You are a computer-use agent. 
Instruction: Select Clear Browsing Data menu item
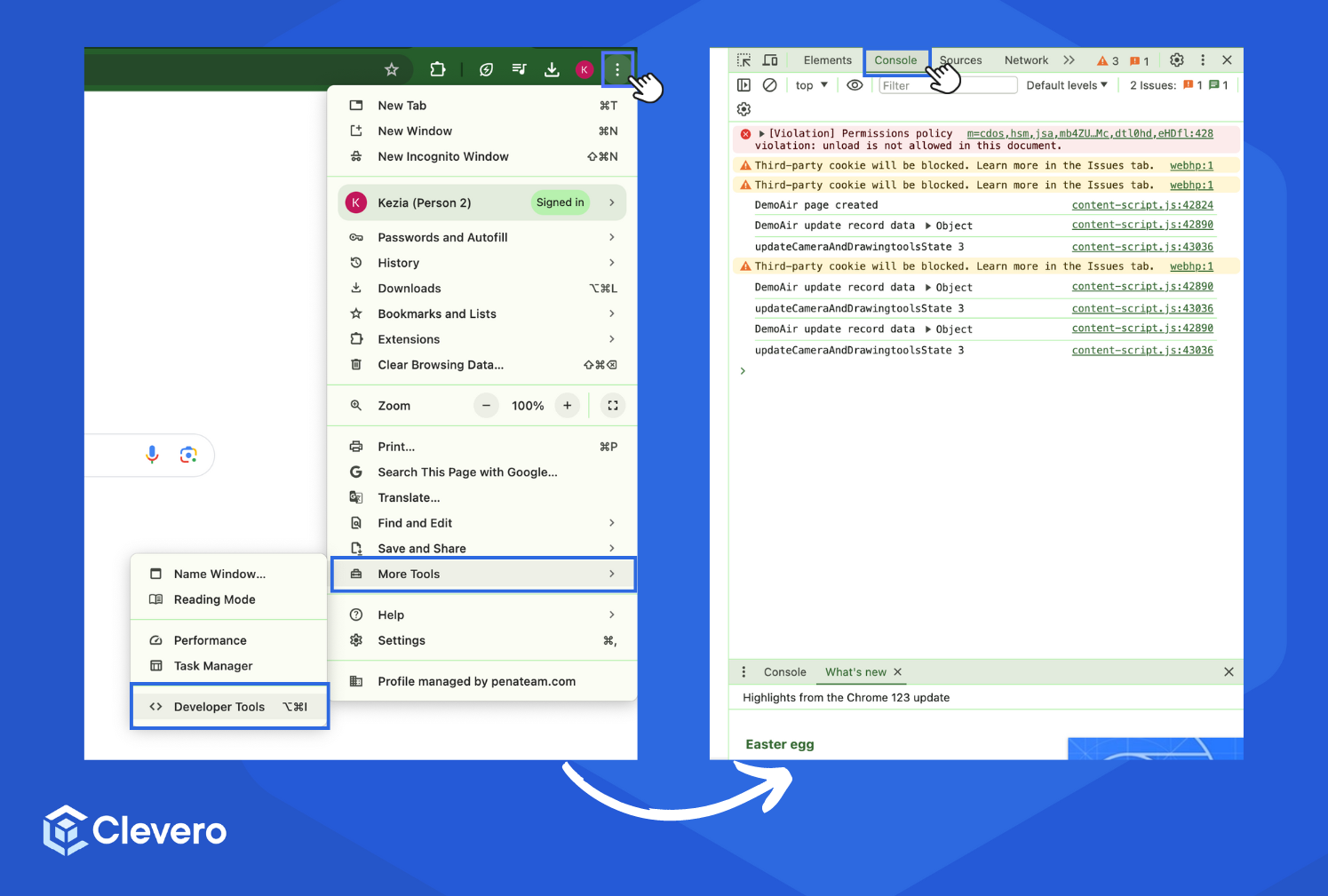(x=483, y=365)
